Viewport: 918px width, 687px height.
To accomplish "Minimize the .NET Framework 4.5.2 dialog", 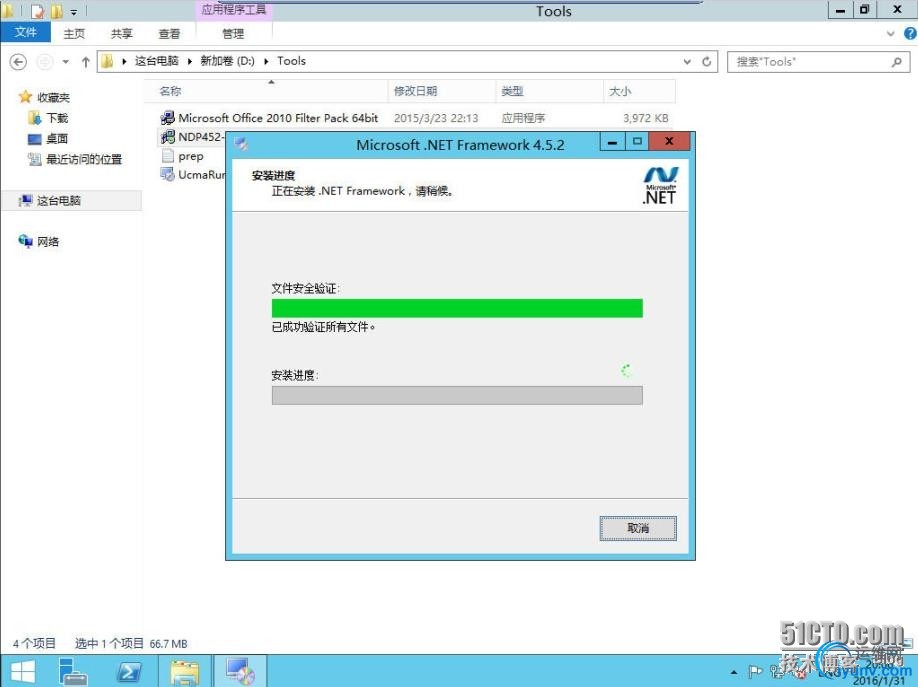I will pyautogui.click(x=612, y=142).
